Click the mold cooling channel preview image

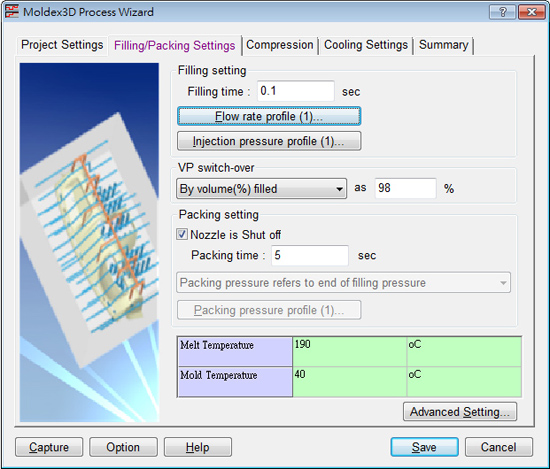coord(89,242)
